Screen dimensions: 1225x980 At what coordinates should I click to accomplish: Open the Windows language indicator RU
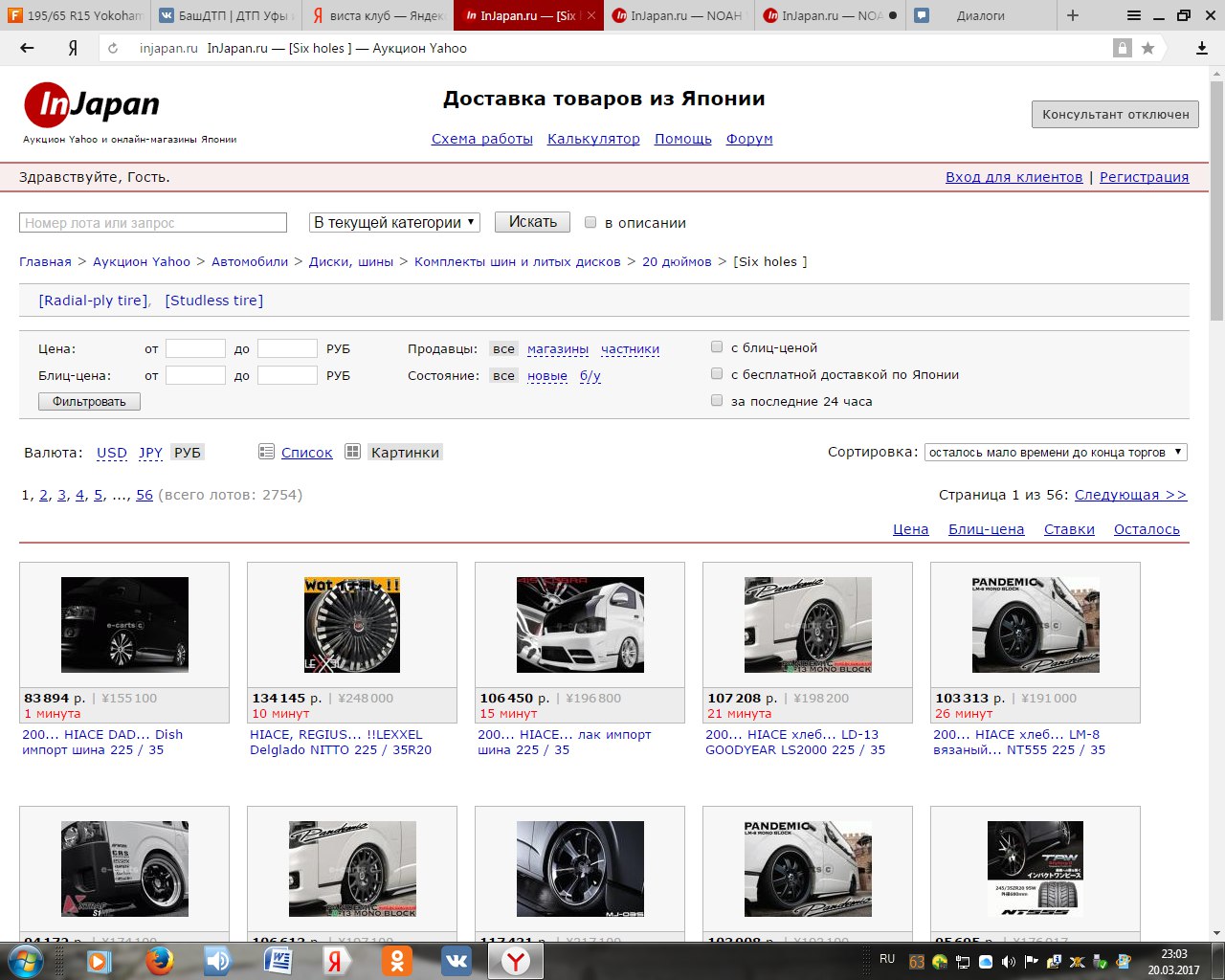(x=886, y=958)
